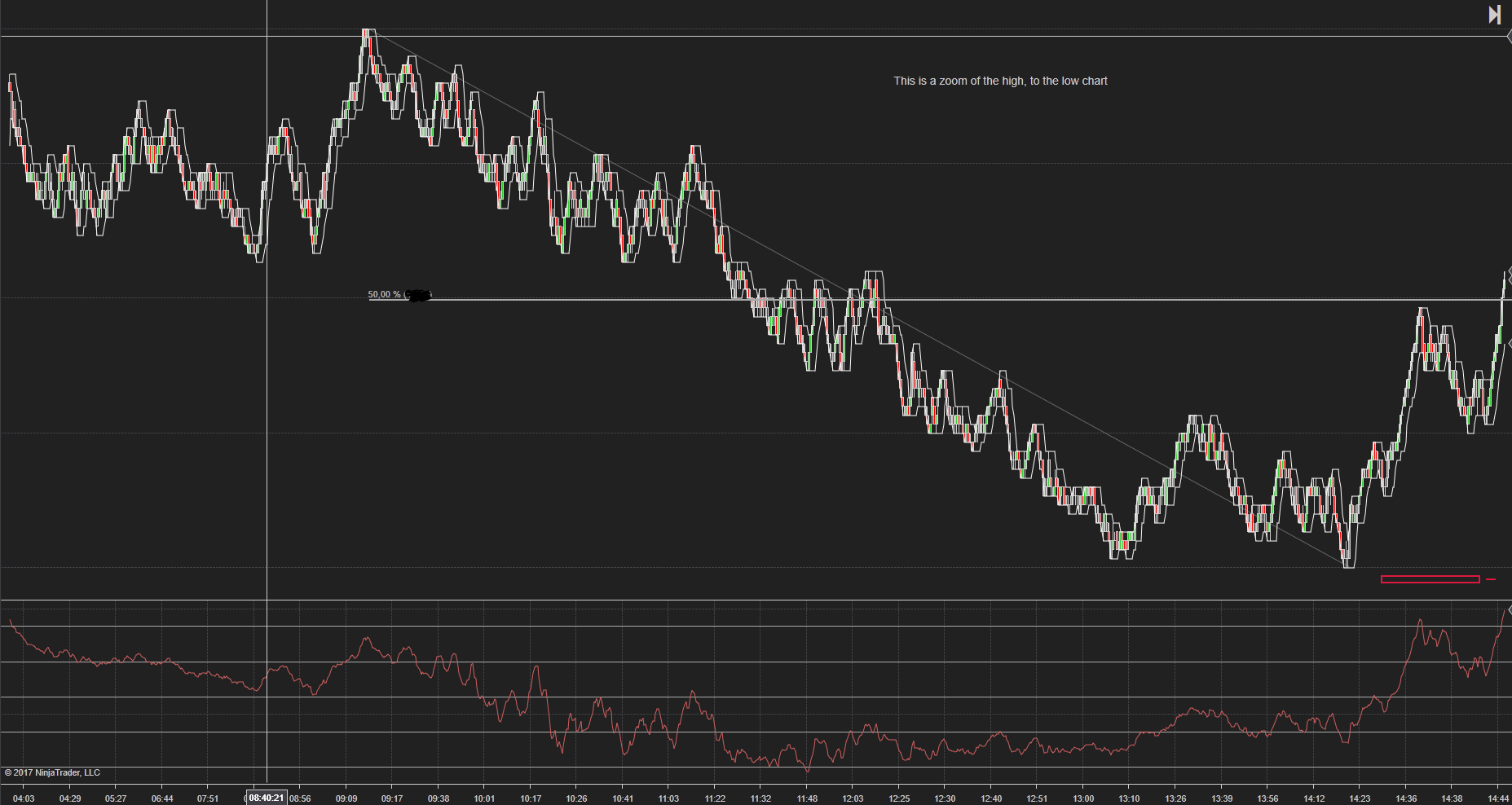Screen dimensions: 1512x805
Task: Click the 11:32 time axis label
Action: (760, 798)
